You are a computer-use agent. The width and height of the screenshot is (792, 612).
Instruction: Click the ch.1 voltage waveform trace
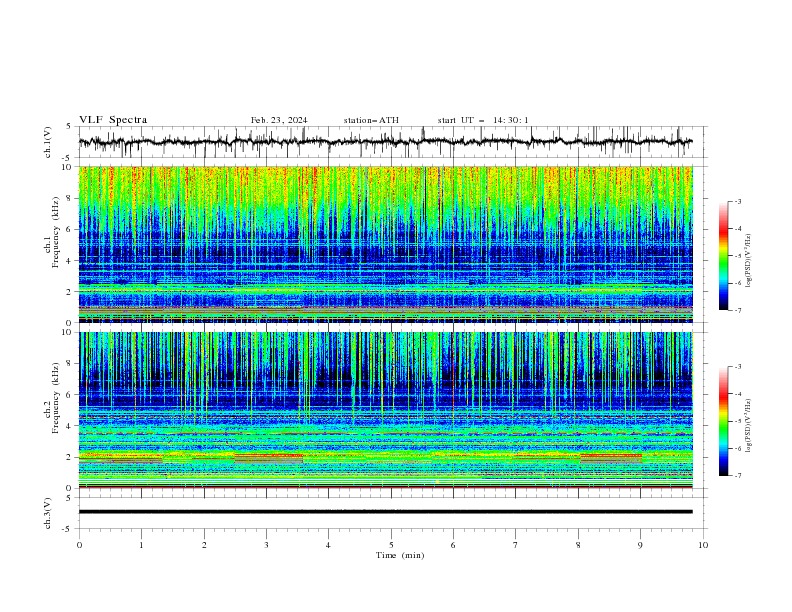point(385,142)
